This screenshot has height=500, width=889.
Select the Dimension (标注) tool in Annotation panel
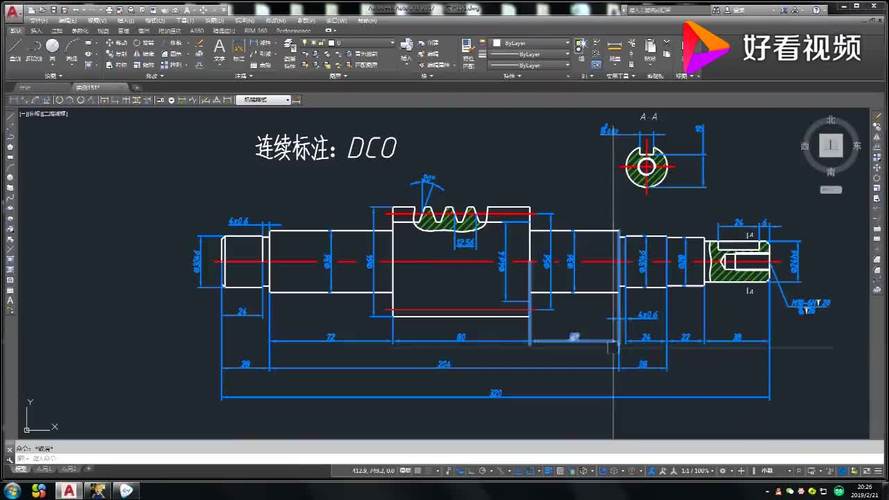[x=239, y=50]
